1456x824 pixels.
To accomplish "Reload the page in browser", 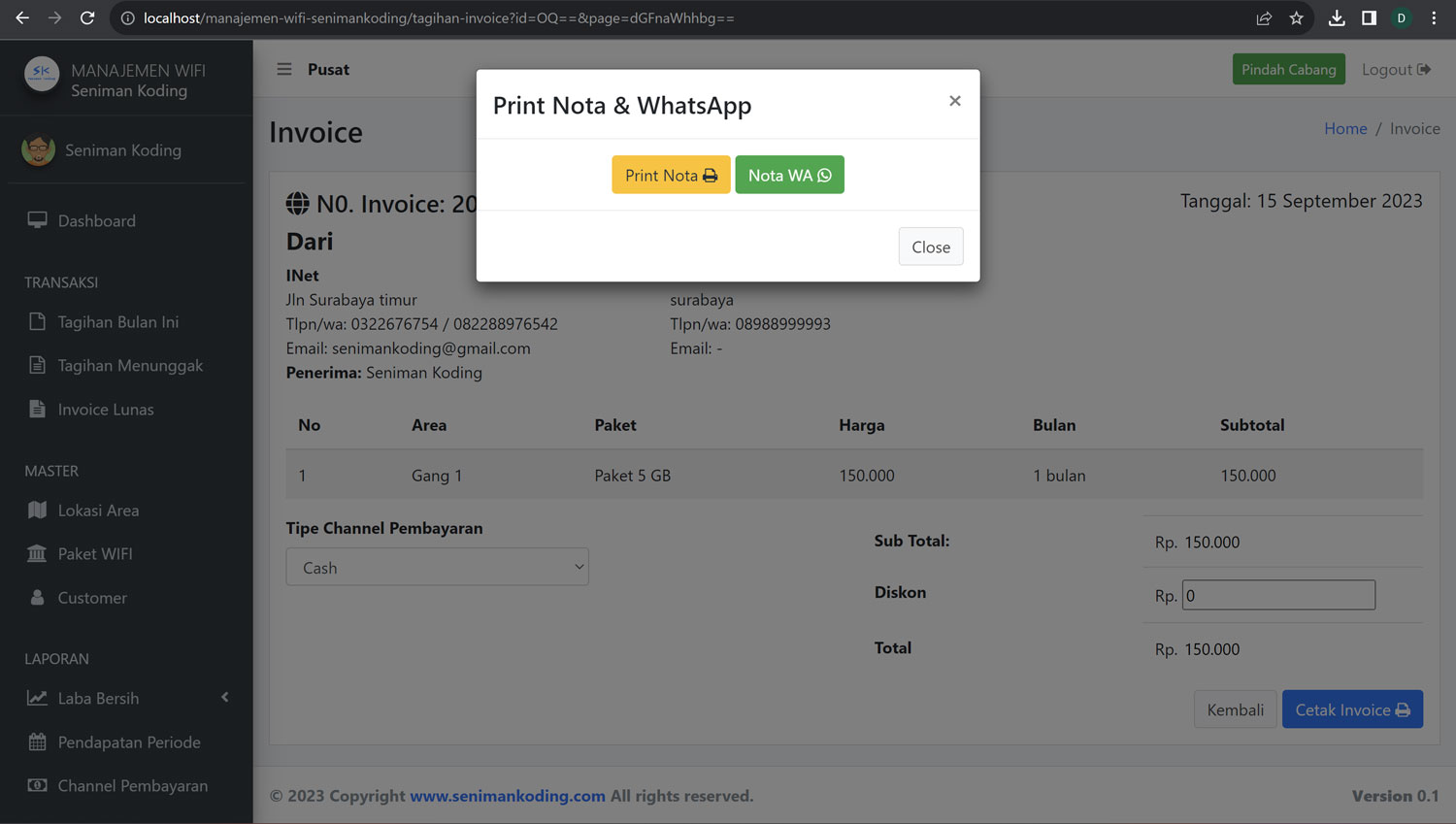I will point(87,17).
